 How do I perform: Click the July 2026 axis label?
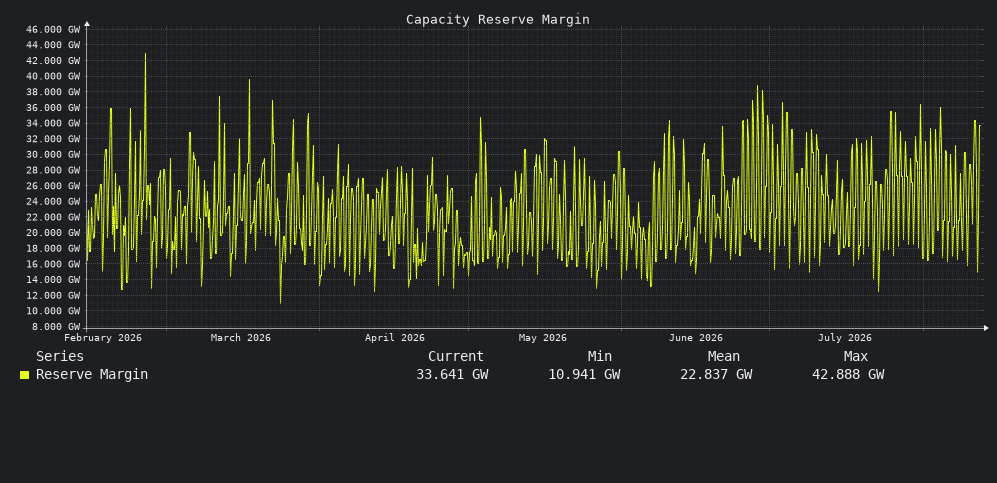[845, 337]
